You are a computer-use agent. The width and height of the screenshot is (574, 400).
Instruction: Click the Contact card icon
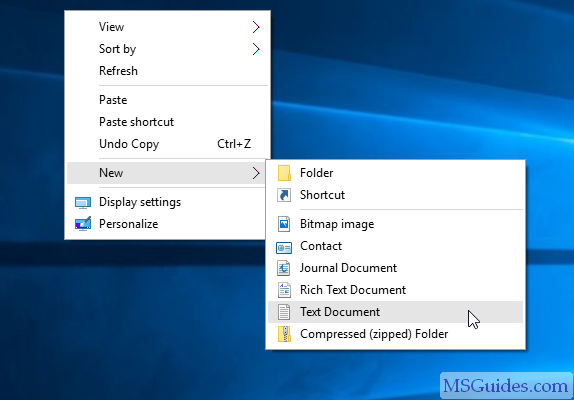tap(284, 248)
